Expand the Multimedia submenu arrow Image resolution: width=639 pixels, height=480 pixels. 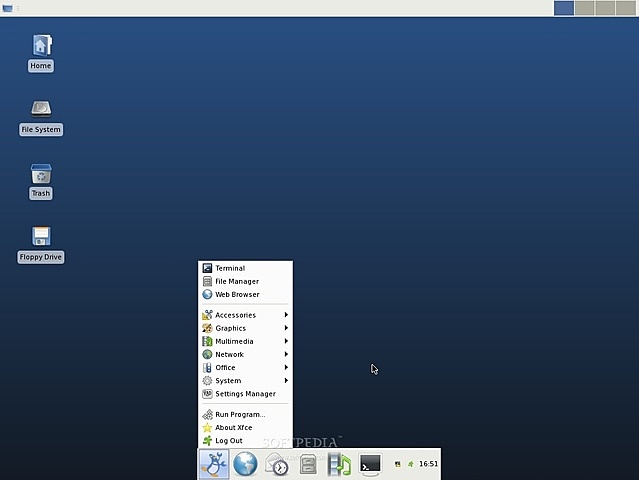286,341
